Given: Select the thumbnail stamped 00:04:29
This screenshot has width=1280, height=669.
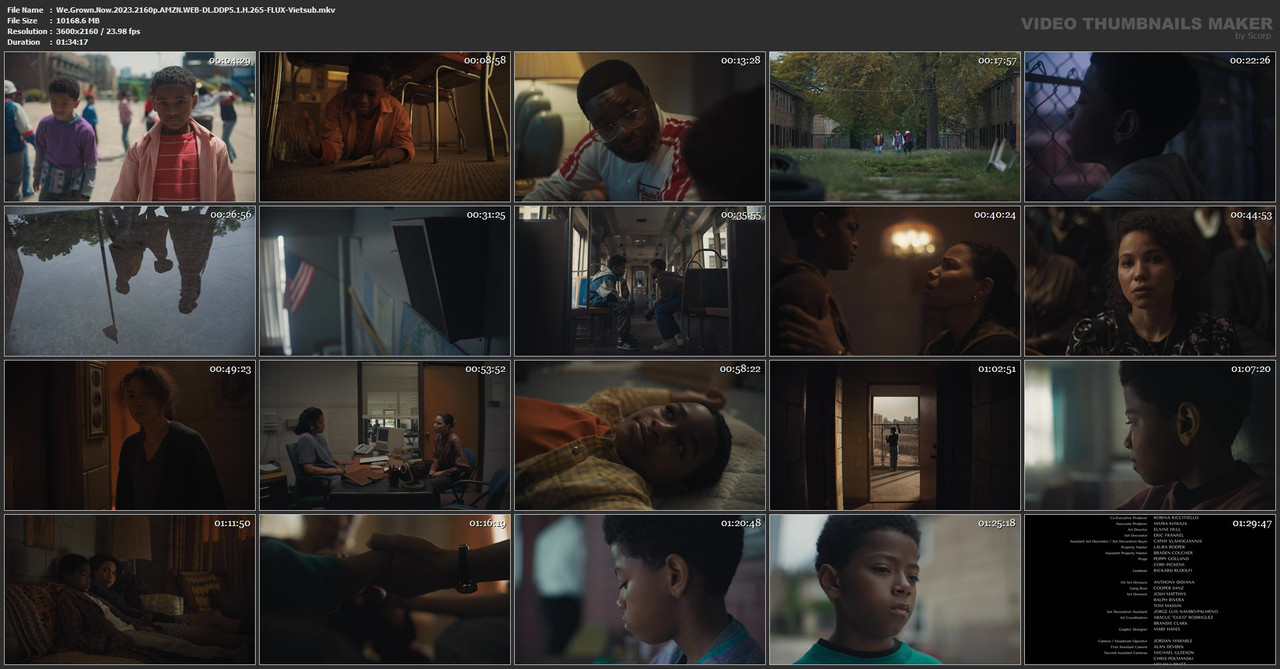Looking at the screenshot, I should pyautogui.click(x=130, y=127).
